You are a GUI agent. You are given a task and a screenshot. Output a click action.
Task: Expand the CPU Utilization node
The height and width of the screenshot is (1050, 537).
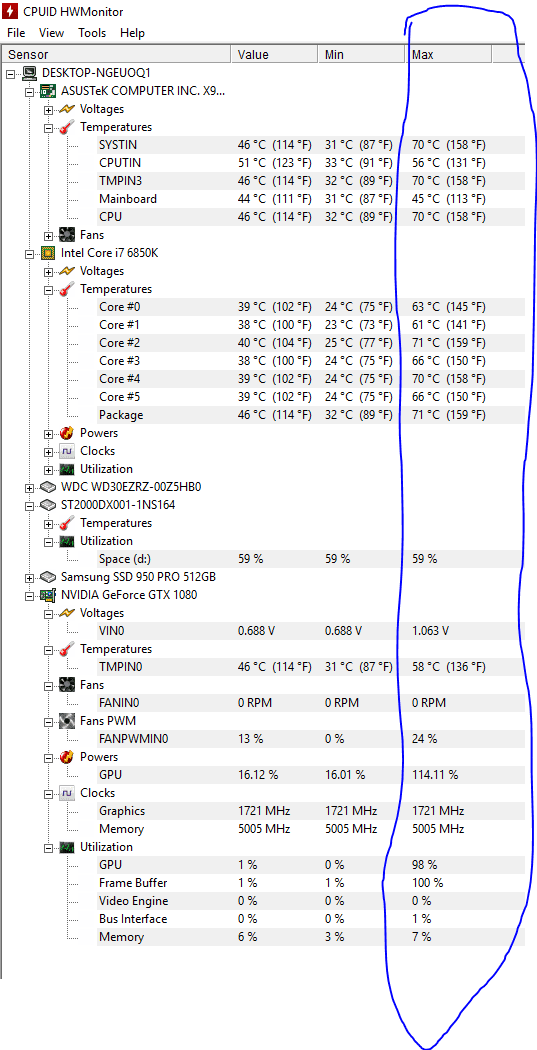click(x=48, y=469)
